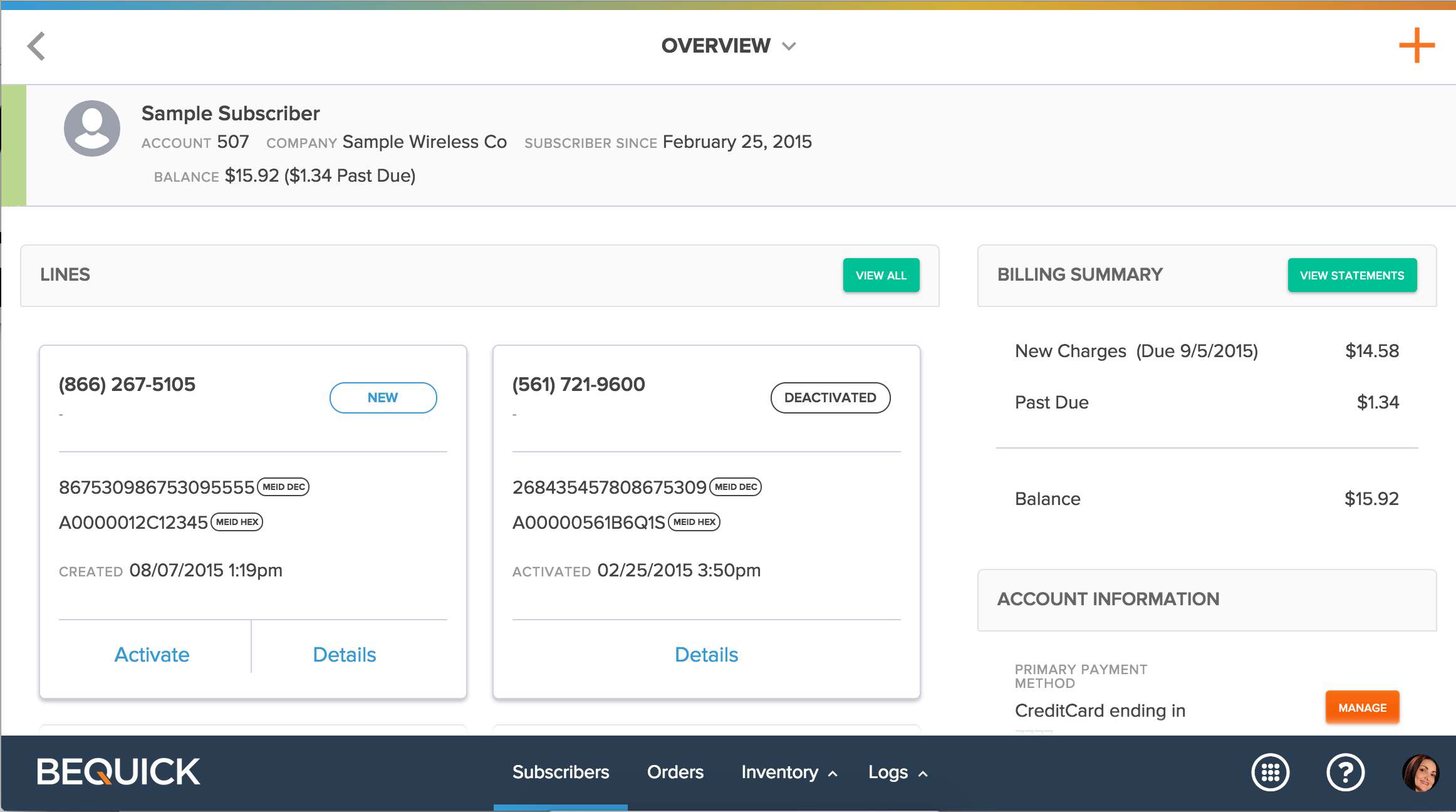
Task: Click the subscriber avatar icon
Action: pos(91,127)
